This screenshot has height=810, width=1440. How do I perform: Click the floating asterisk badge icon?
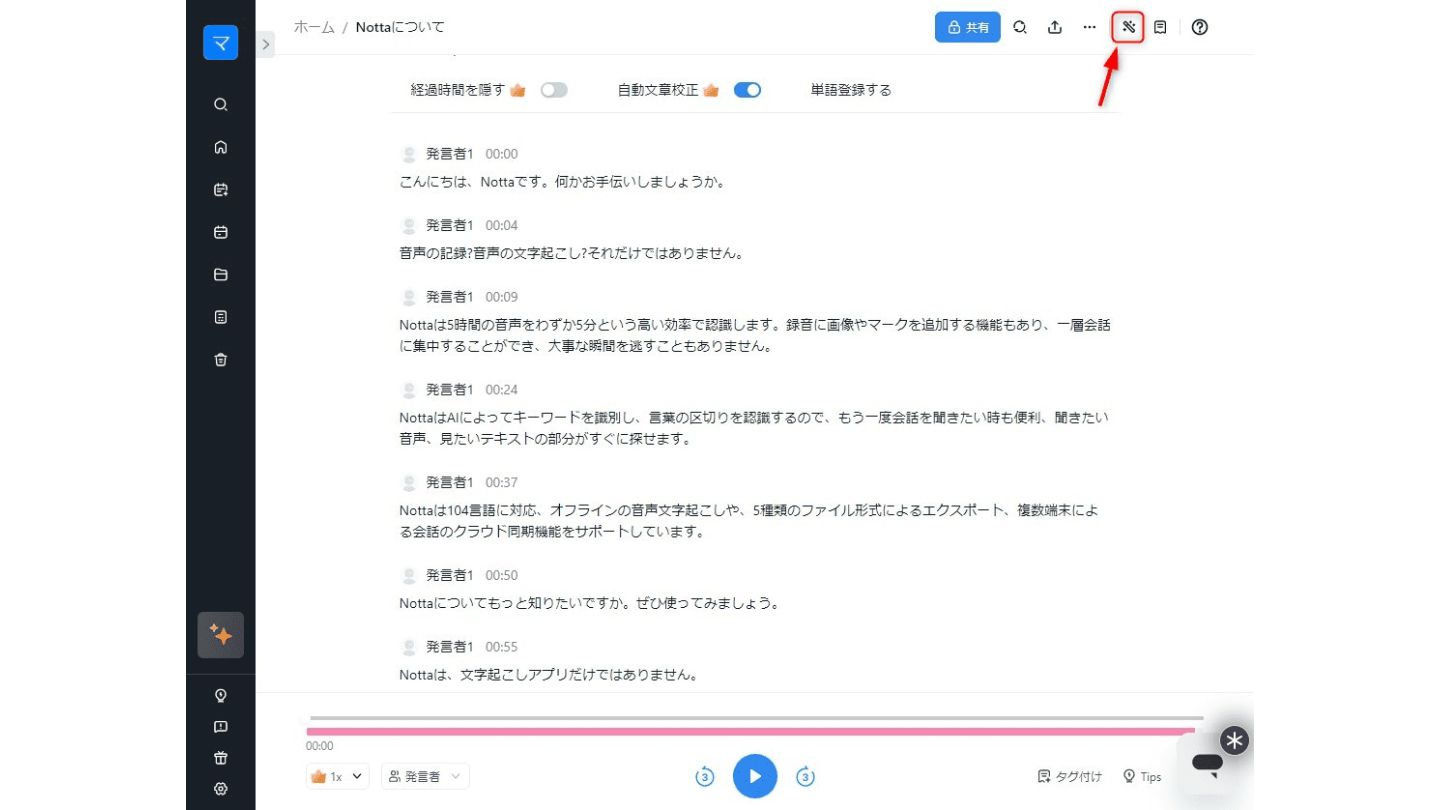(1235, 740)
